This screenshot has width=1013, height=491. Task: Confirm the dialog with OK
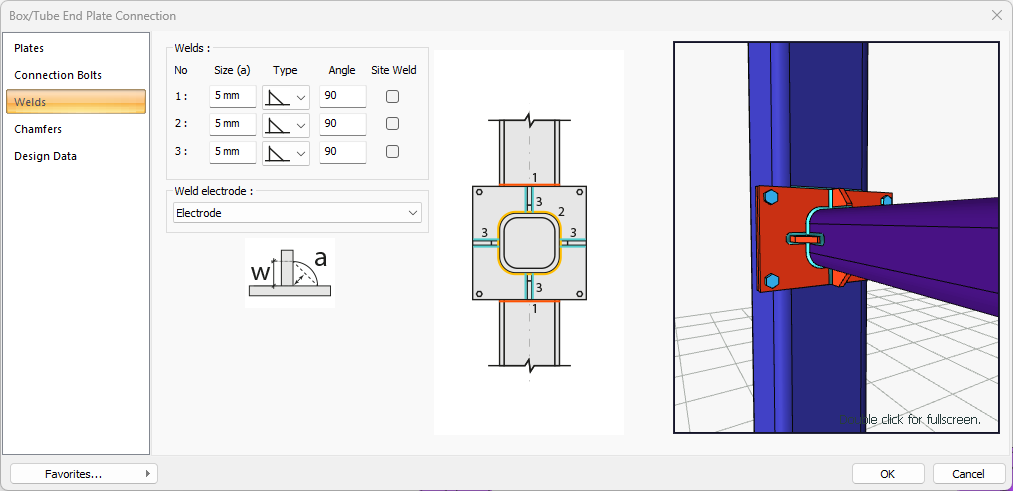[888, 474]
